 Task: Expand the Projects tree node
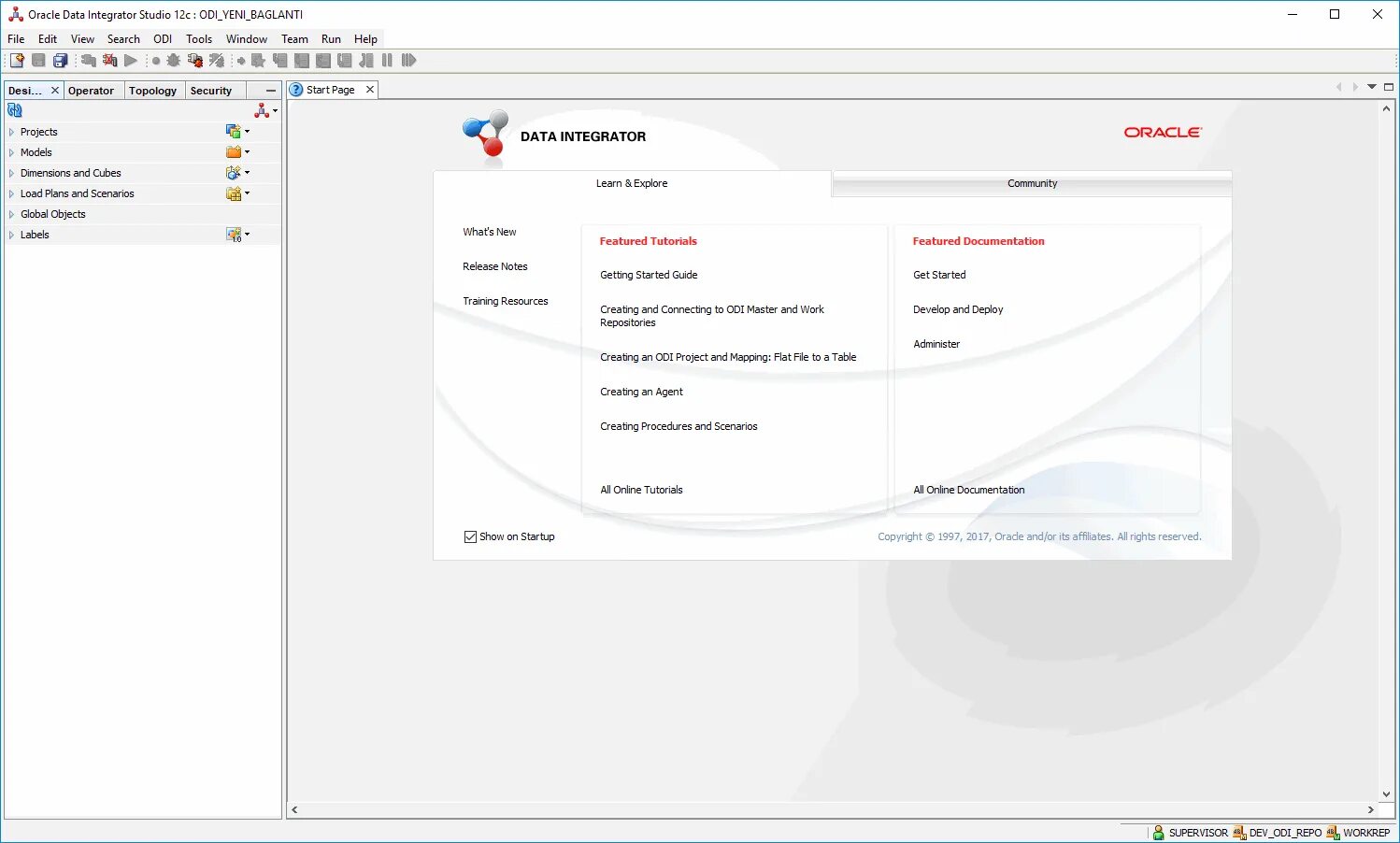11,132
